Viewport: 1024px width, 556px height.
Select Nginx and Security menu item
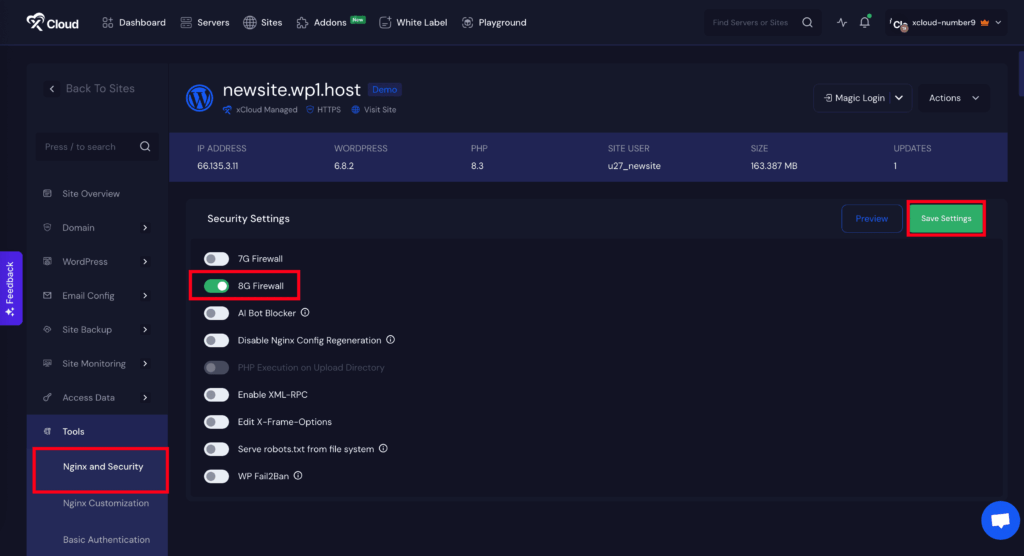[103, 466]
